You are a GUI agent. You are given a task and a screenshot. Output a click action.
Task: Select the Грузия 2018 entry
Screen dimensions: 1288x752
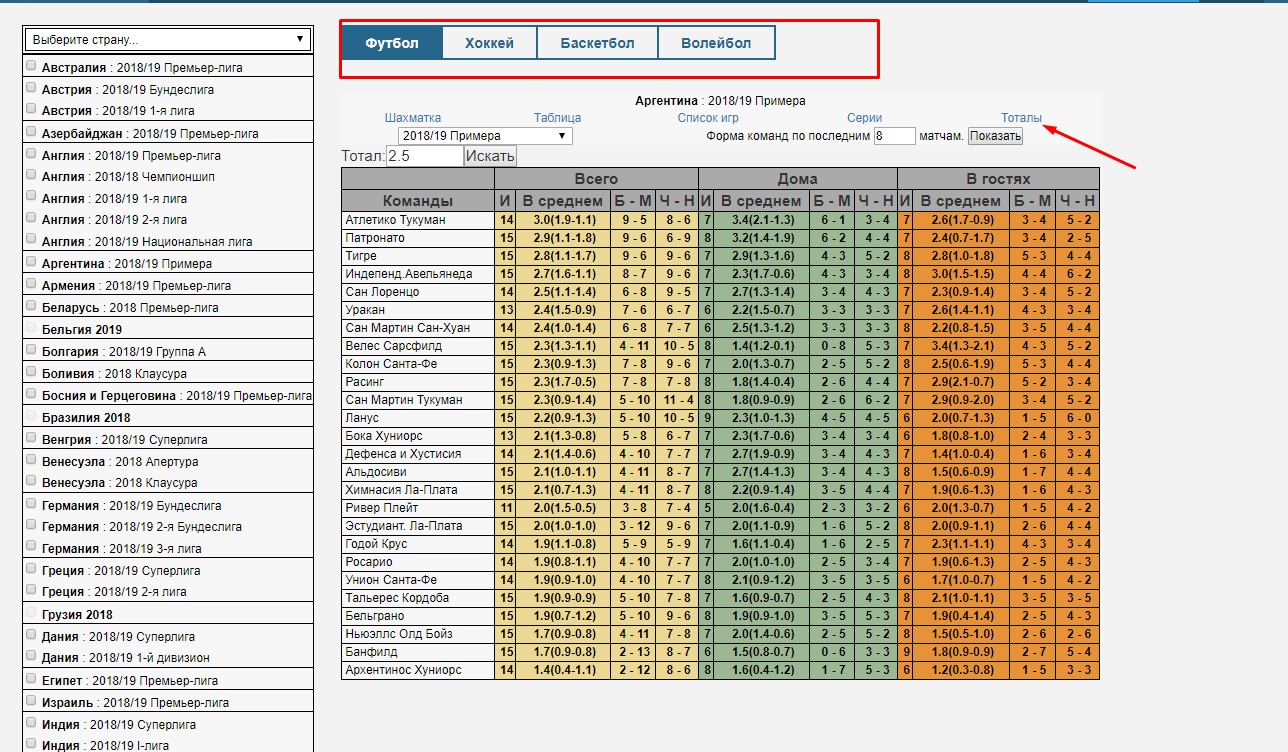(77, 614)
